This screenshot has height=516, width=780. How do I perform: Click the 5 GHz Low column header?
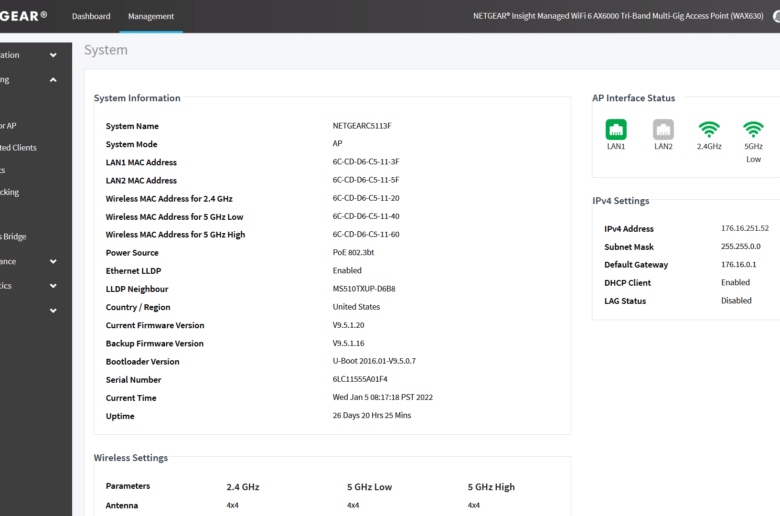pyautogui.click(x=369, y=487)
